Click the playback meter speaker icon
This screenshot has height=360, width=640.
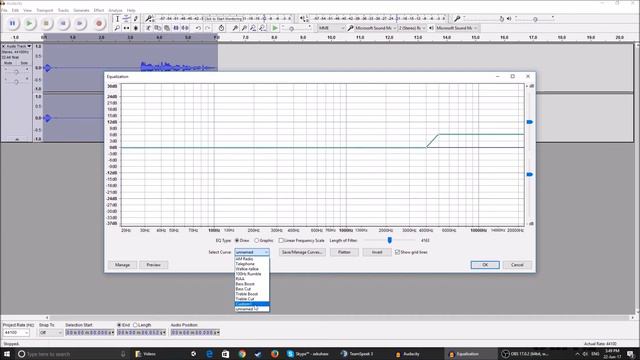(303, 19)
